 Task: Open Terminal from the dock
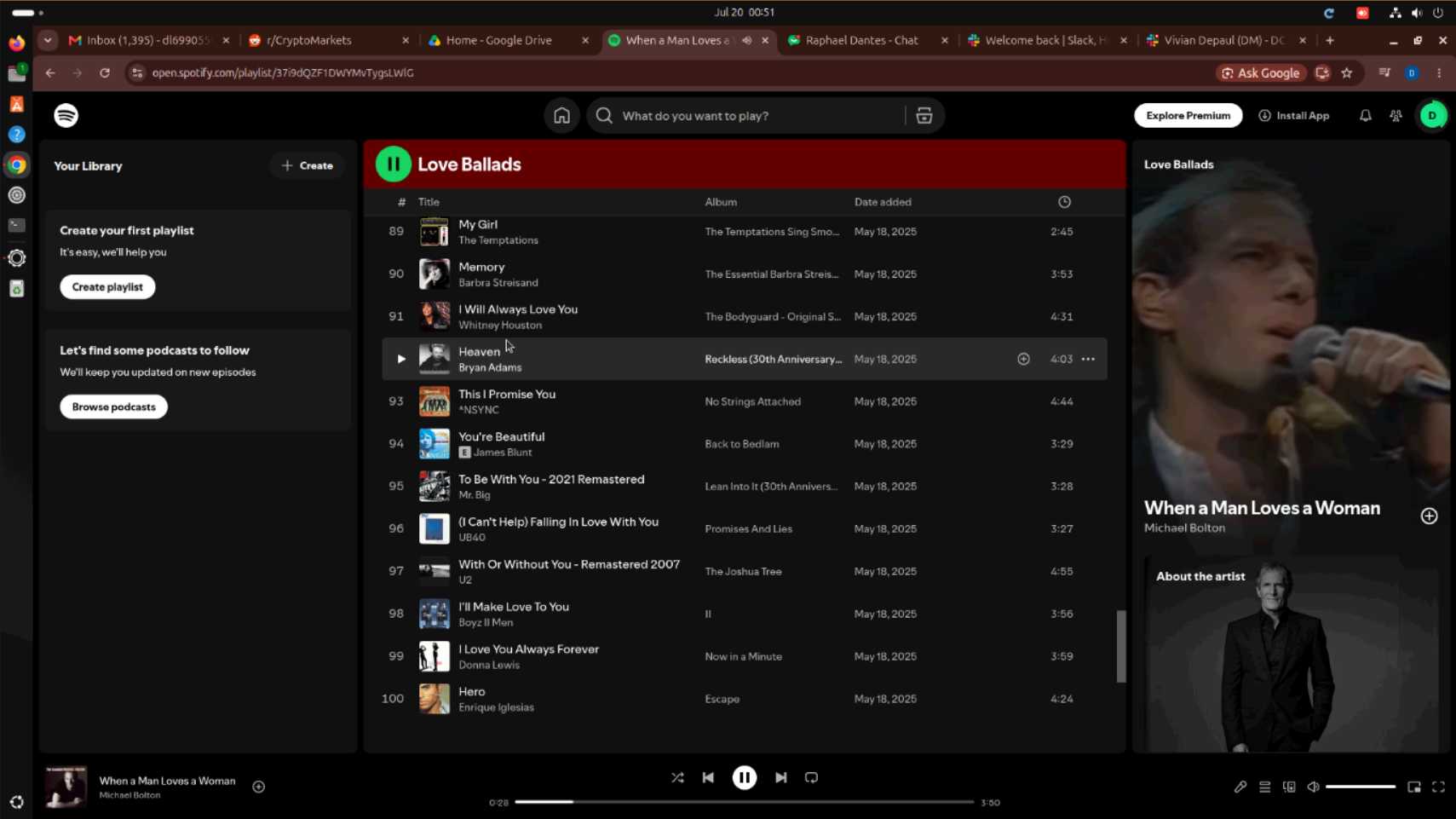coord(16,226)
